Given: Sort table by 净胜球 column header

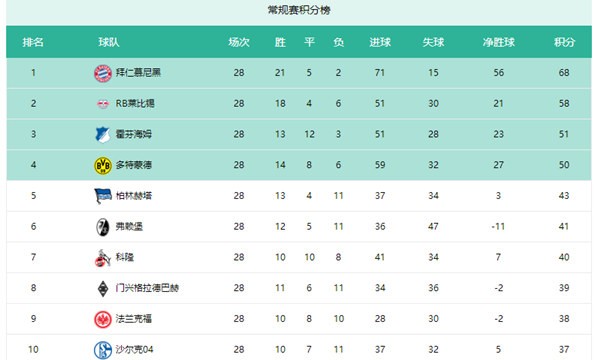Looking at the screenshot, I should tap(499, 42).
